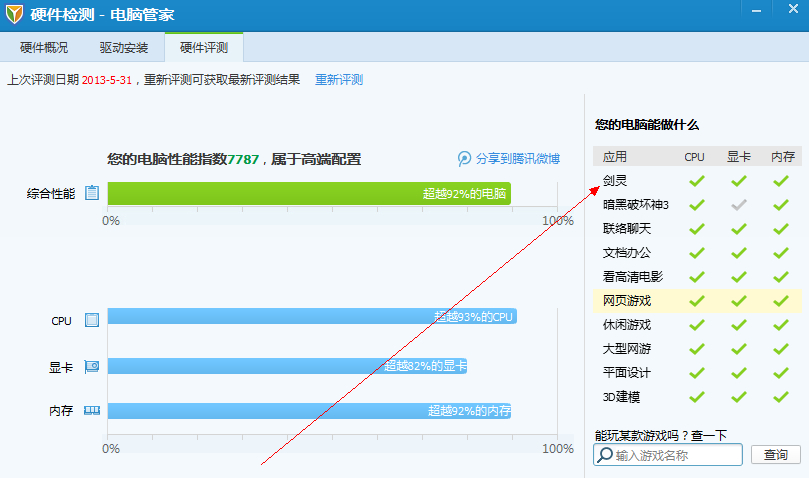Click the CPU checkmark for 3D建模

click(697, 397)
